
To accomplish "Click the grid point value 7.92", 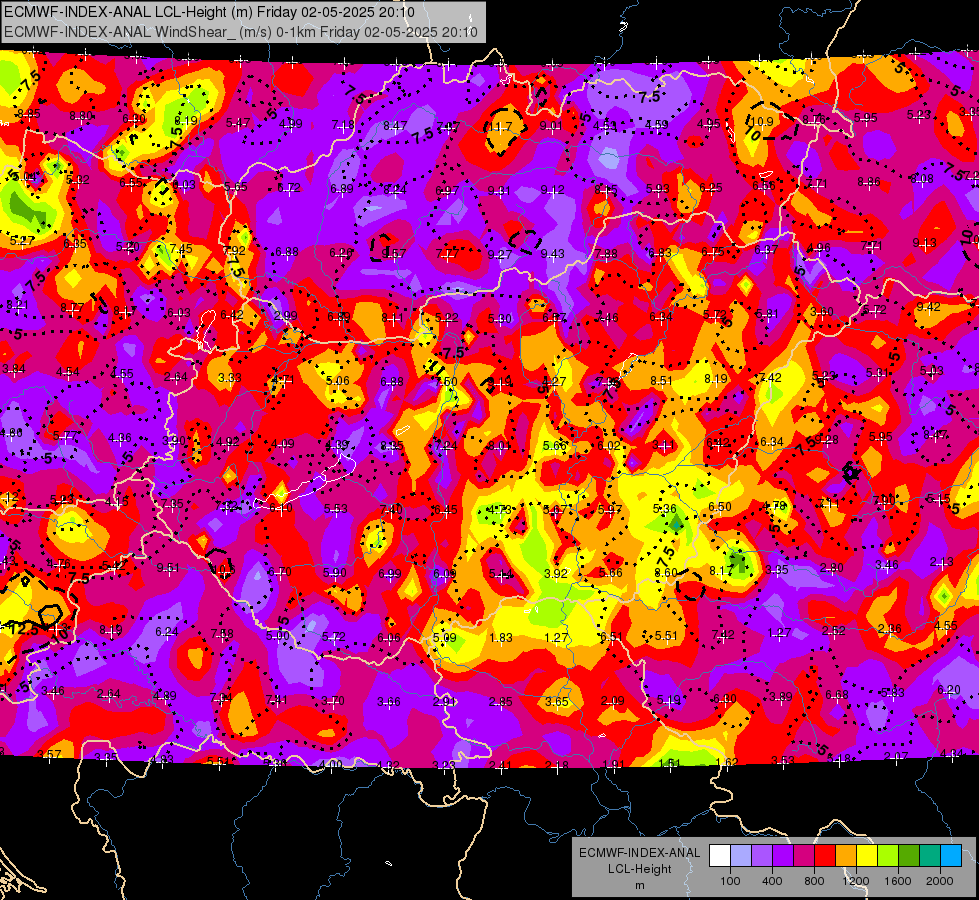I will click(x=234, y=250).
